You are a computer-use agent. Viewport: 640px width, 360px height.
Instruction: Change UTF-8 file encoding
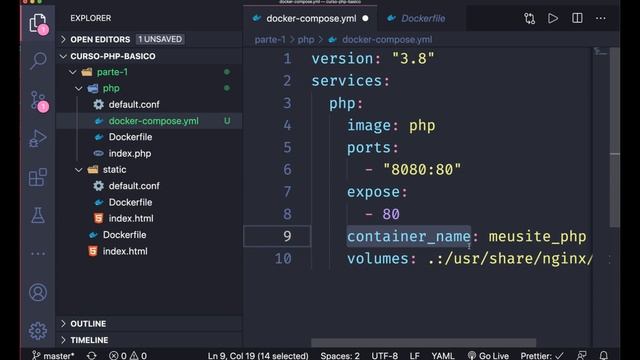pos(384,356)
